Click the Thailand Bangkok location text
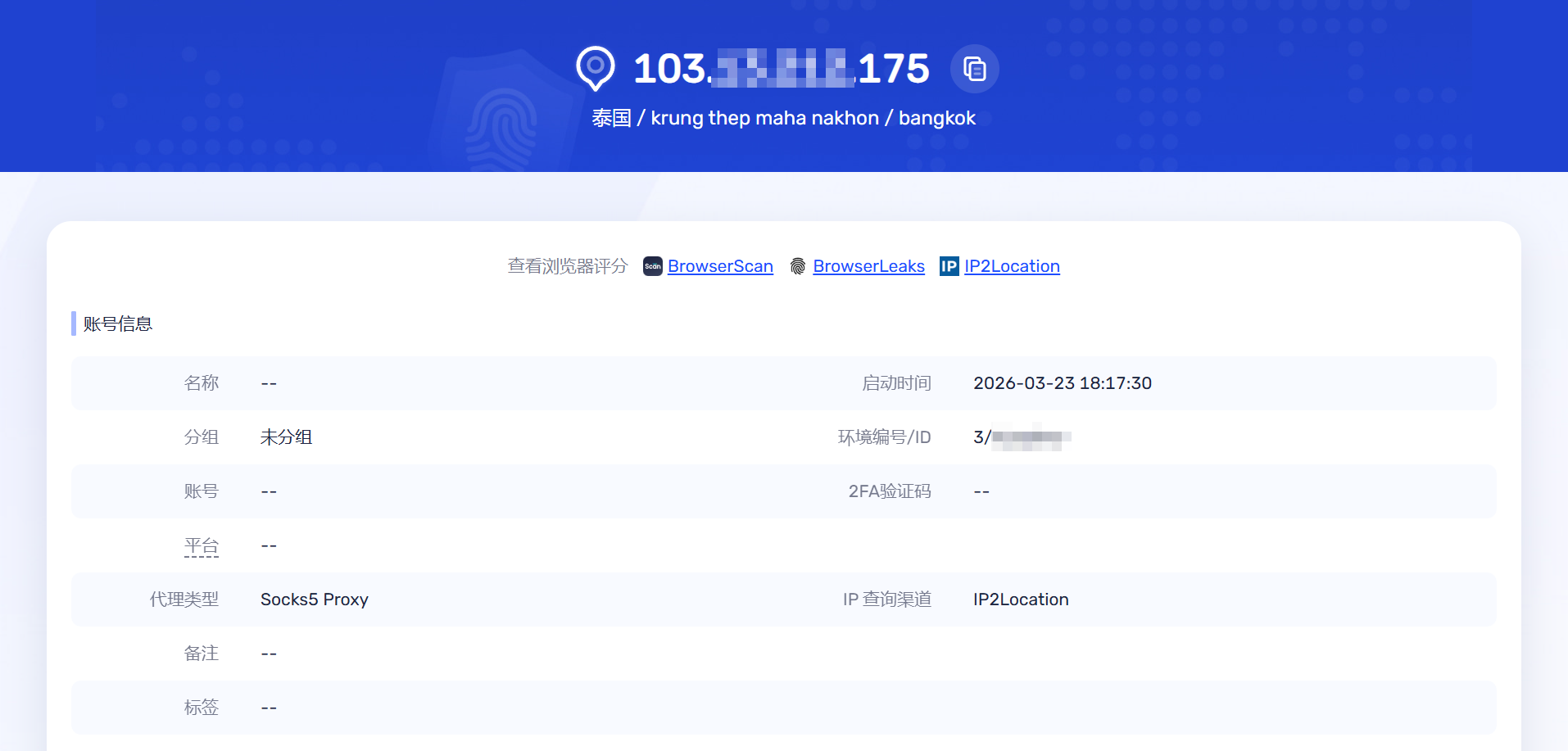Image resolution: width=1568 pixels, height=751 pixels. tap(783, 118)
